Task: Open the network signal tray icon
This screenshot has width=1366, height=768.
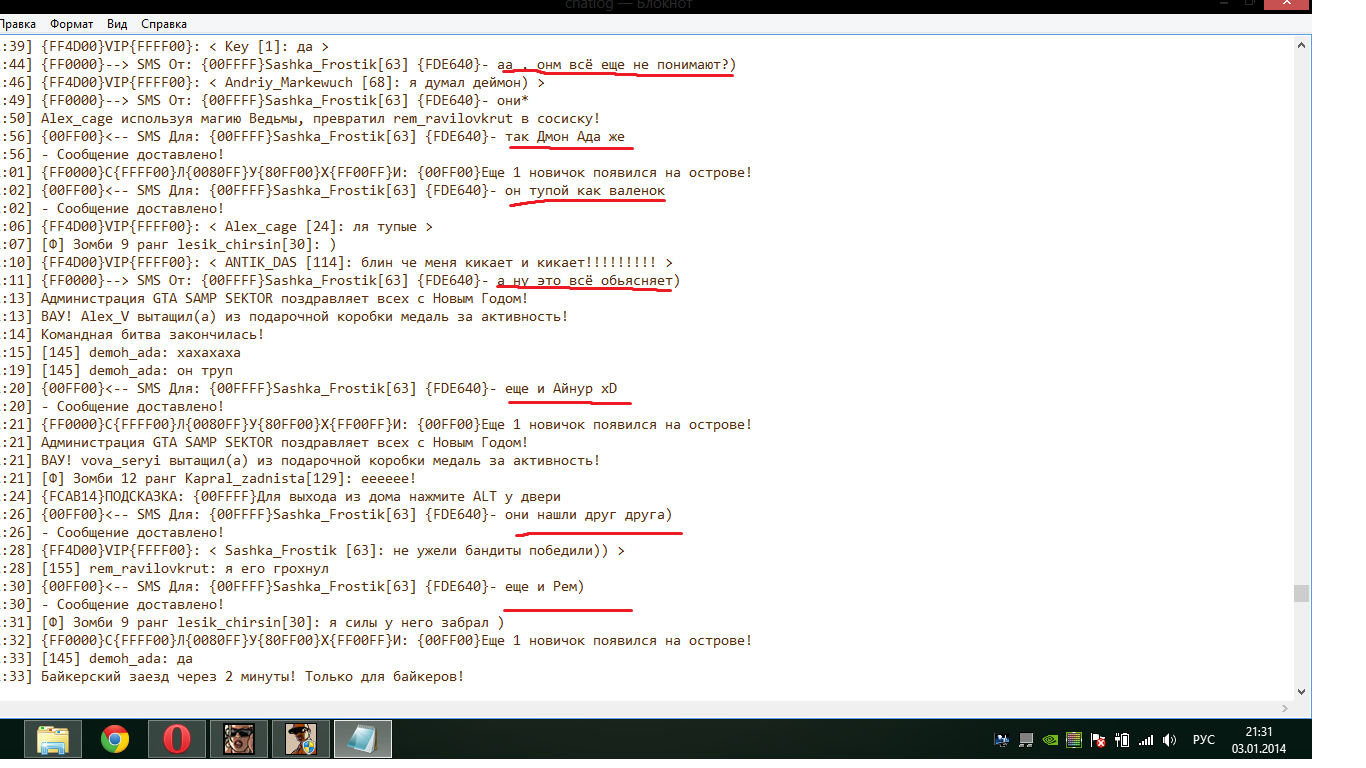Action: point(1146,740)
